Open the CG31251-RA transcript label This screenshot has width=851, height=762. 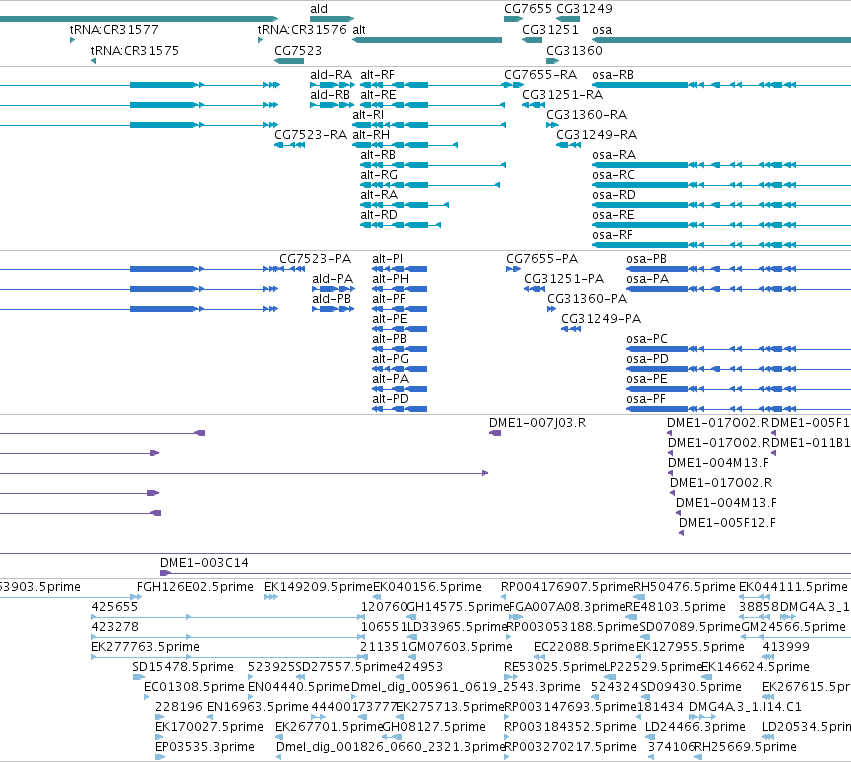click(x=562, y=94)
